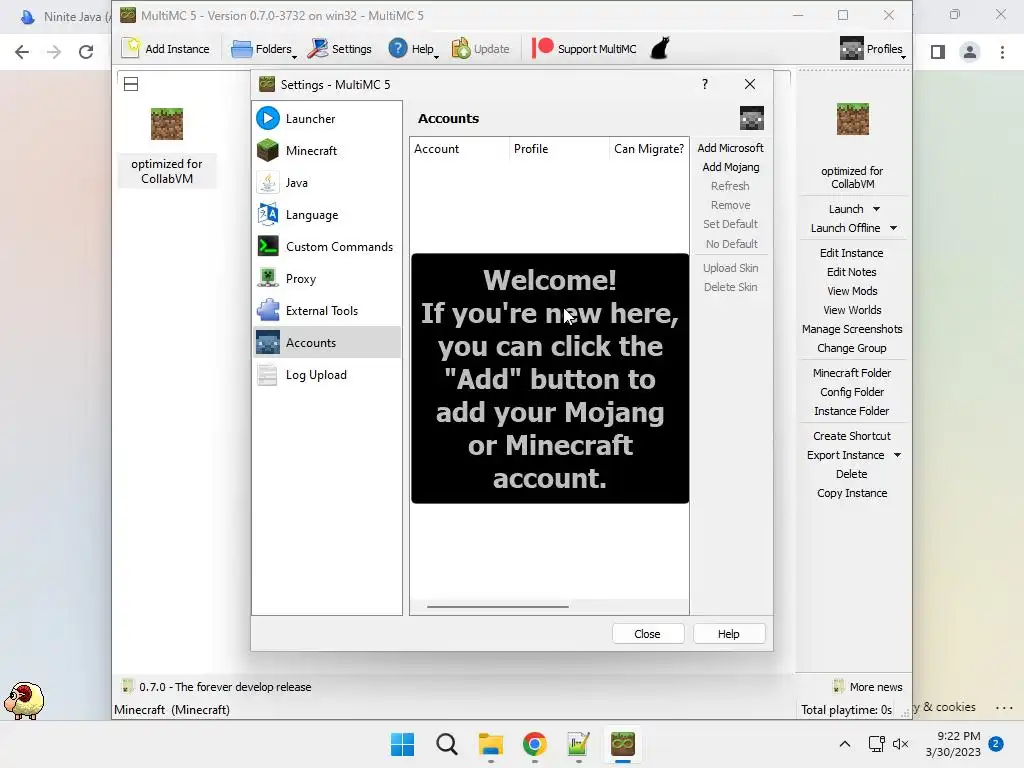Open the Profiles account dropdown

pyautogui.click(x=872, y=49)
